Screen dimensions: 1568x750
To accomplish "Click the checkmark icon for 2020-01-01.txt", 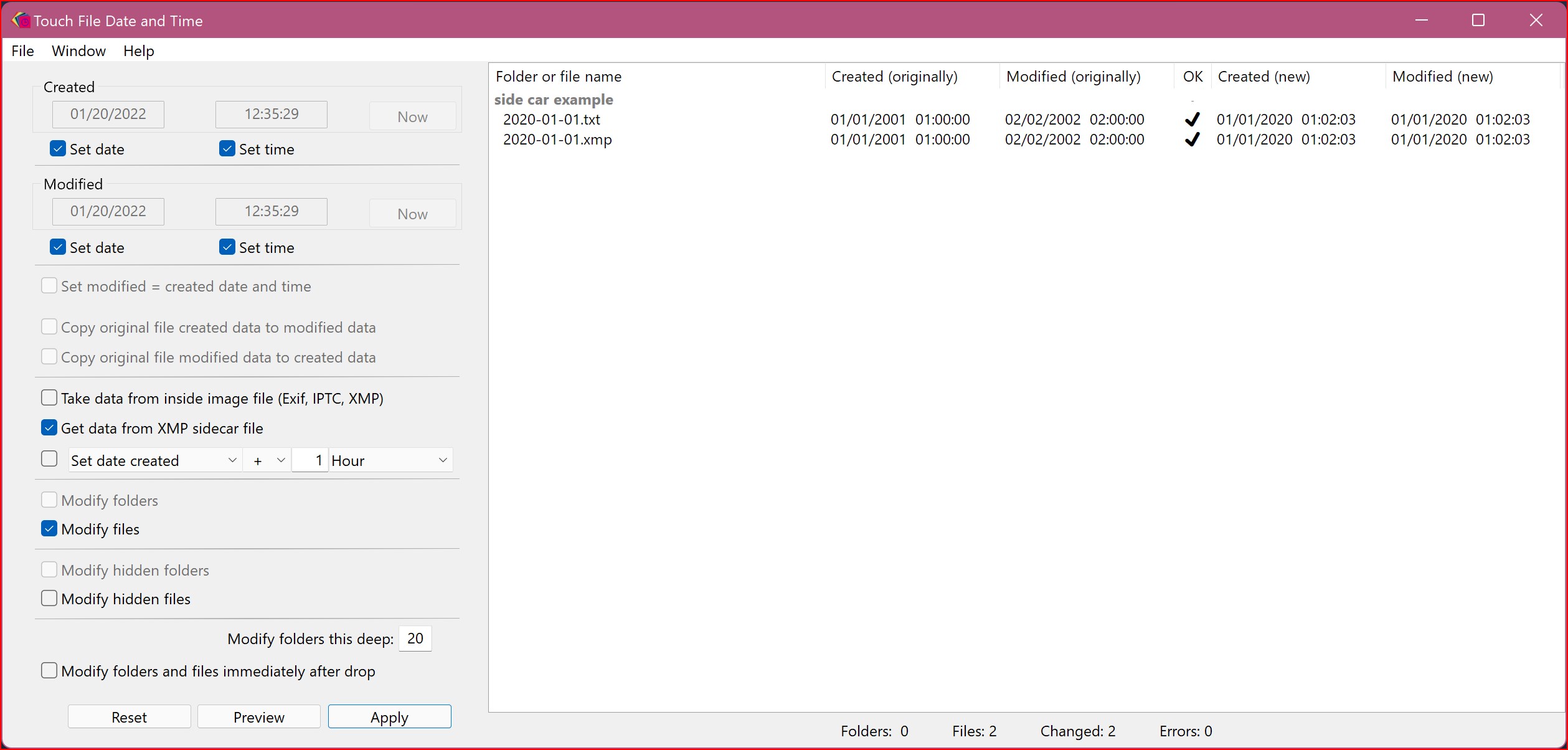I will 1192,119.
